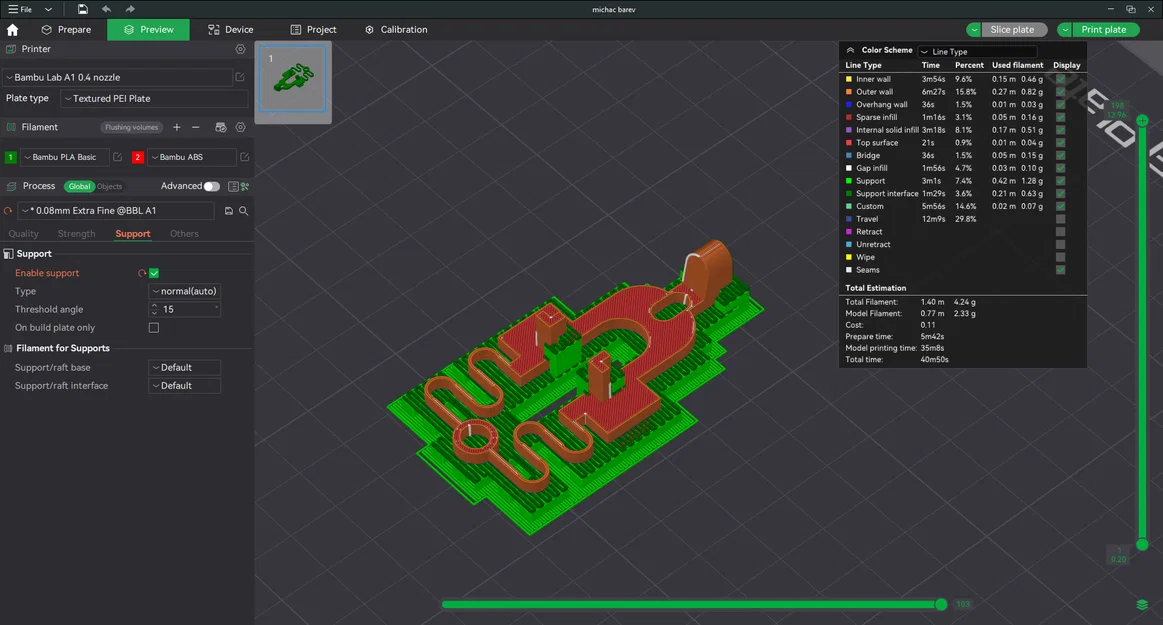Switch process scope to Global
The image size is (1163, 625).
79,186
